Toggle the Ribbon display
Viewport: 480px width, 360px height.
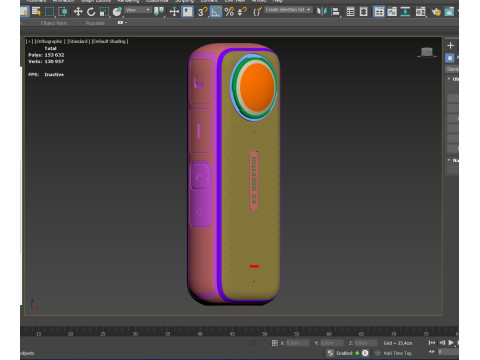379,12
